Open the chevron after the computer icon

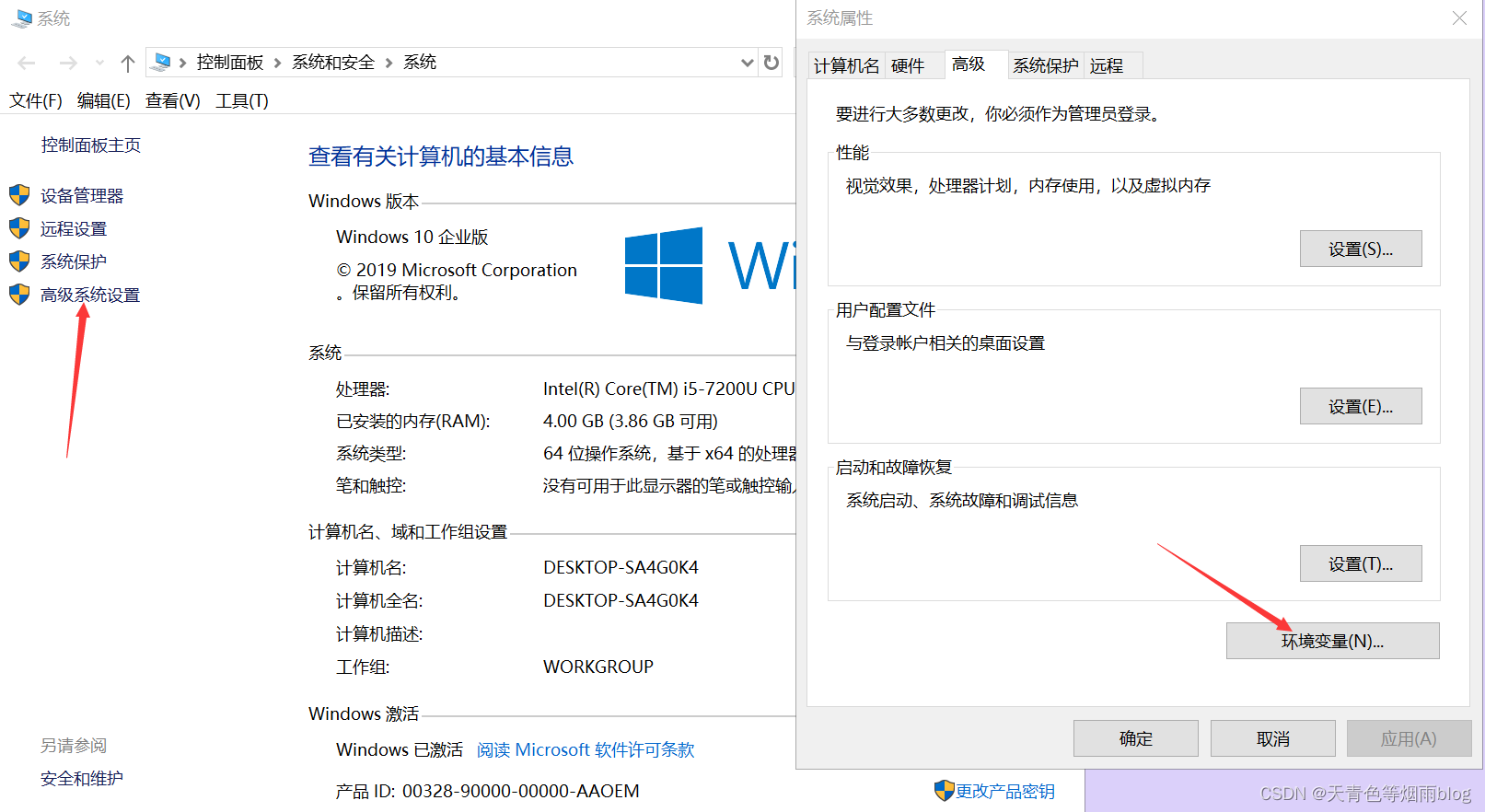[182, 63]
